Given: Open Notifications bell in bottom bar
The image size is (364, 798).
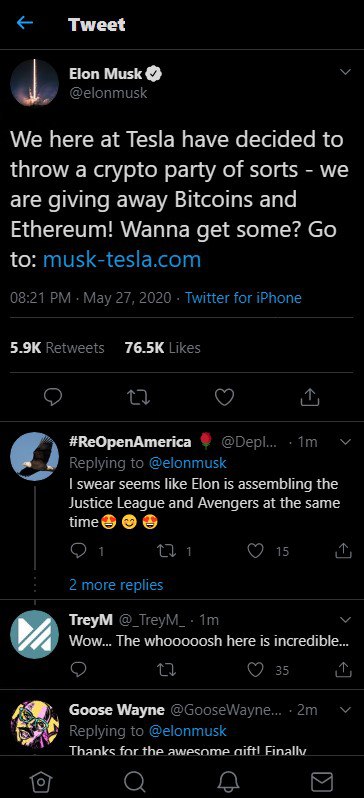Looking at the screenshot, I should [x=228, y=781].
